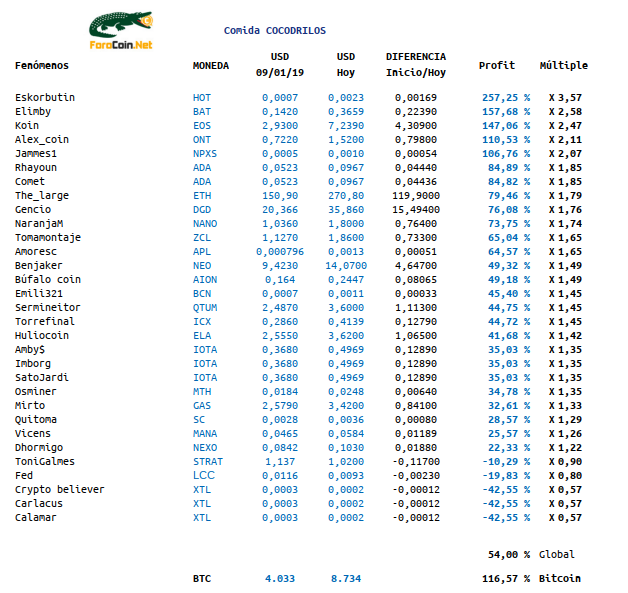Click the name 'Alex_coin'
628x593 pixels.
click(x=42, y=140)
